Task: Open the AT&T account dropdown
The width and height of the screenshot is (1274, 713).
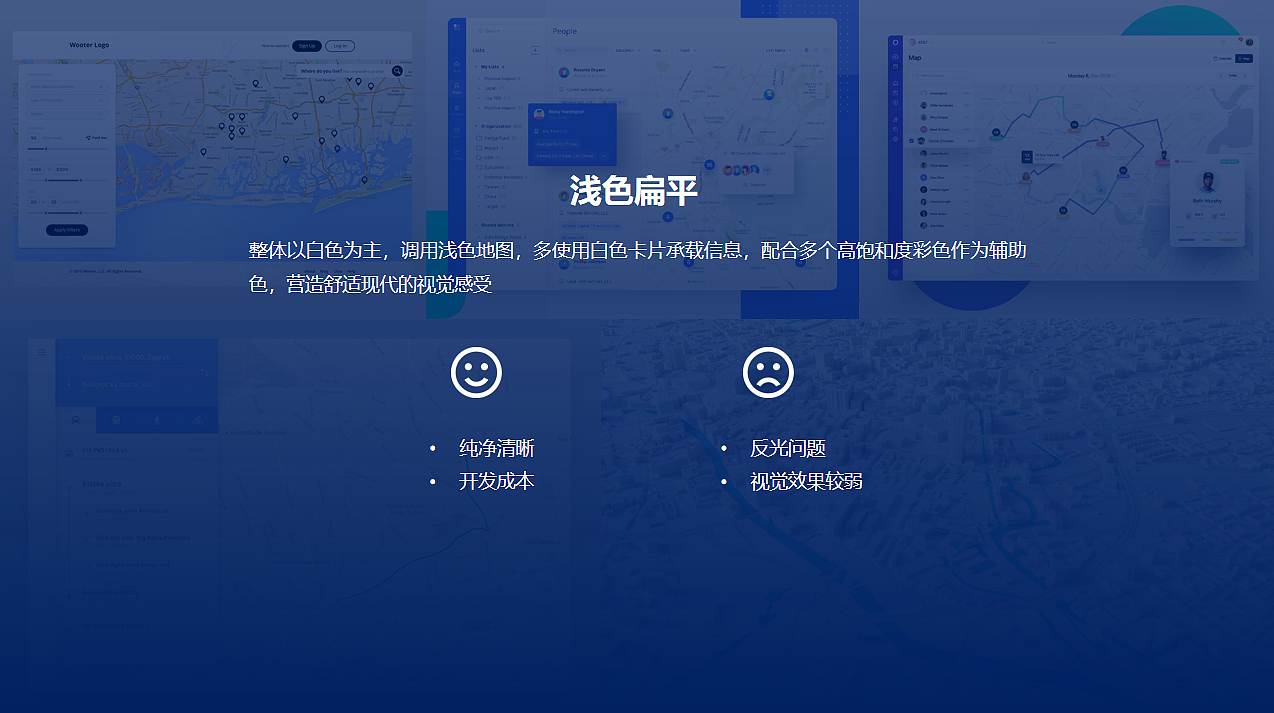Action: tap(922, 42)
